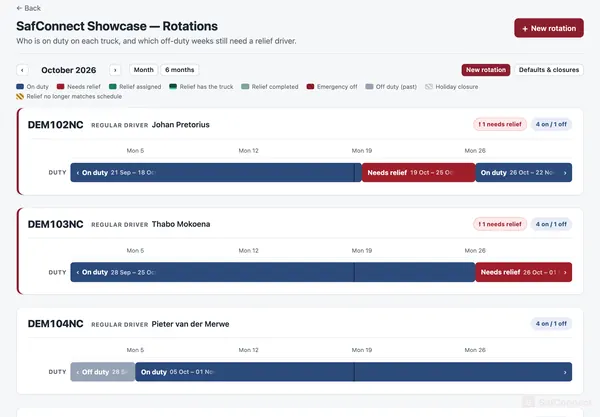Click DEM102NC 4 on / 1 off badge
Screen dimensions: 600x417
pos(551,124)
